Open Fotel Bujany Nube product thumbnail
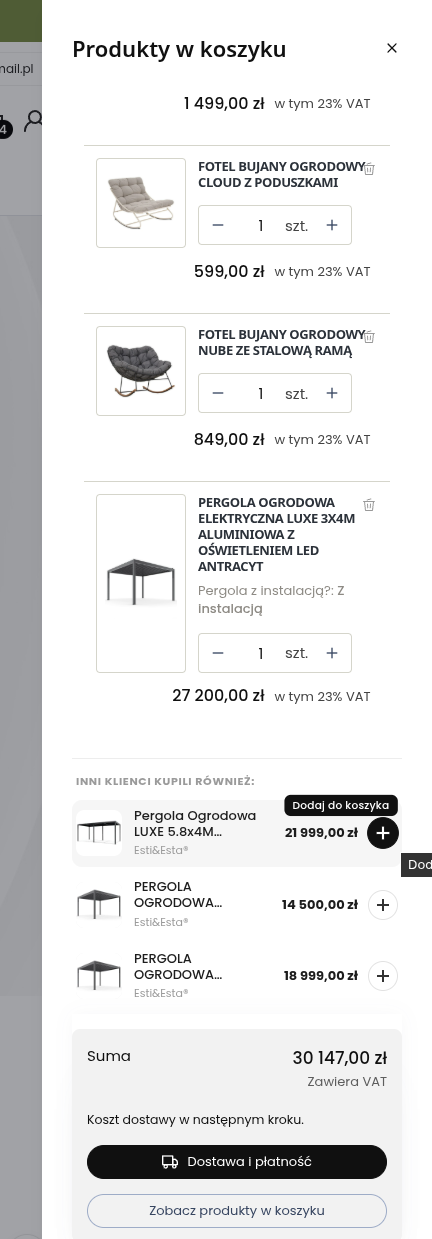This screenshot has width=432, height=1239. 141,371
